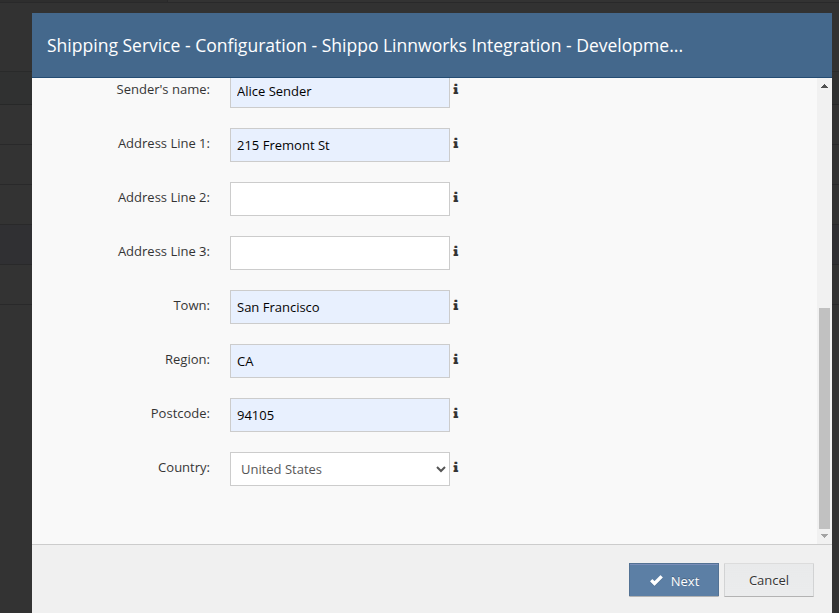The image size is (839, 613).
Task: Edit the Address Line 1 field
Action: [x=340, y=145]
